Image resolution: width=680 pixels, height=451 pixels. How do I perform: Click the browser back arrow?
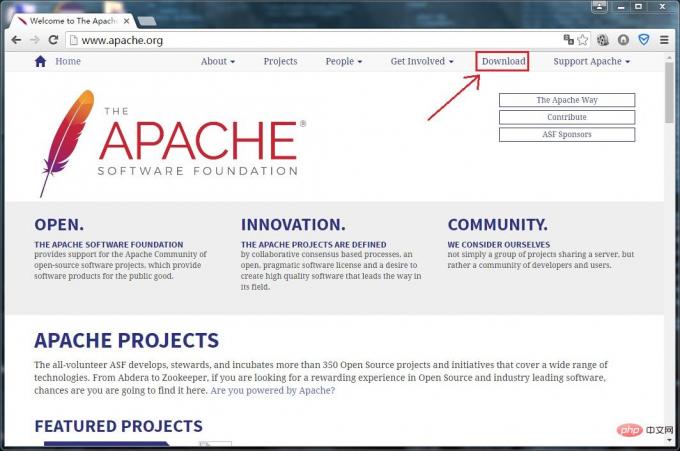coord(16,40)
